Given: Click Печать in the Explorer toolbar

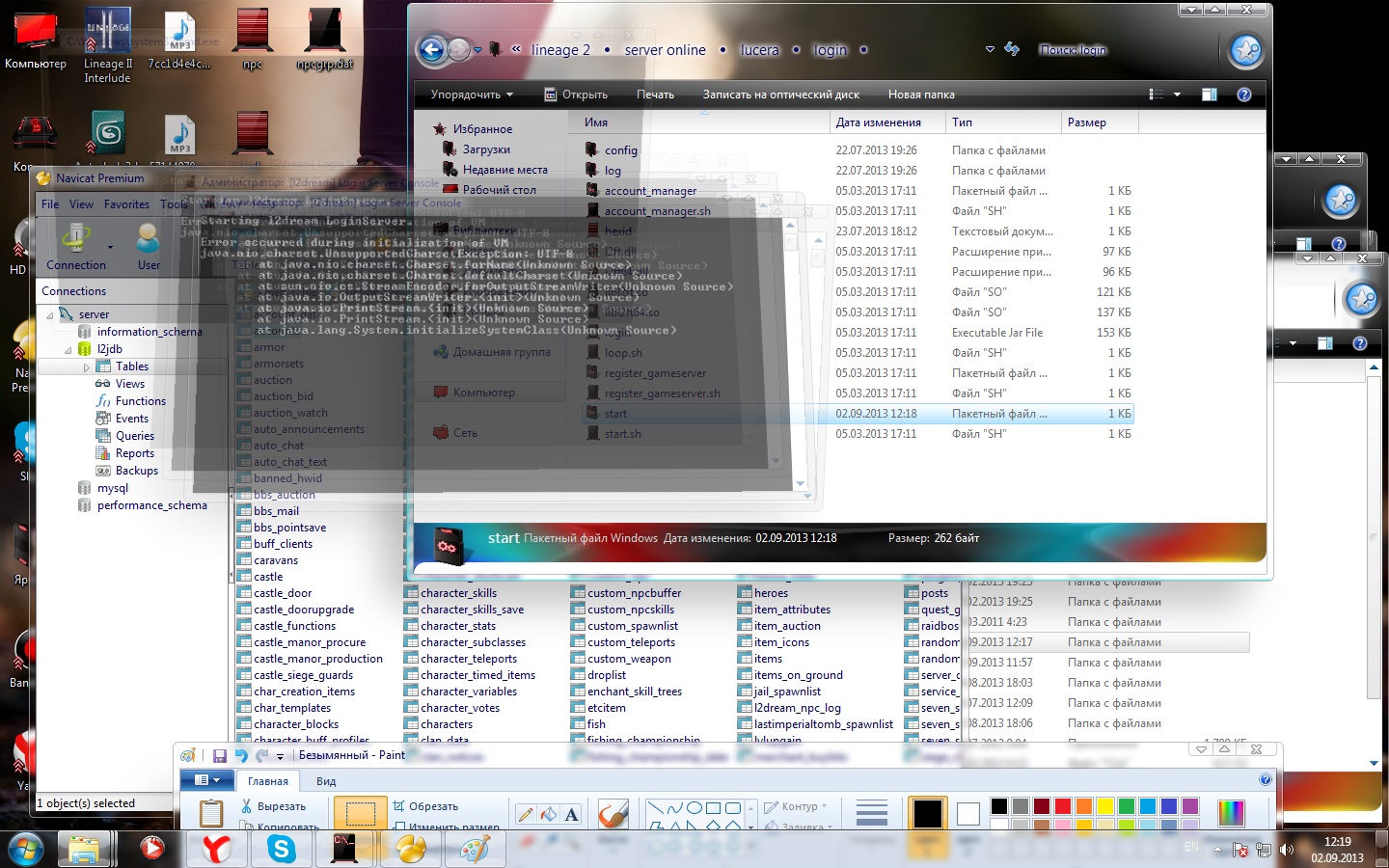Looking at the screenshot, I should point(655,95).
